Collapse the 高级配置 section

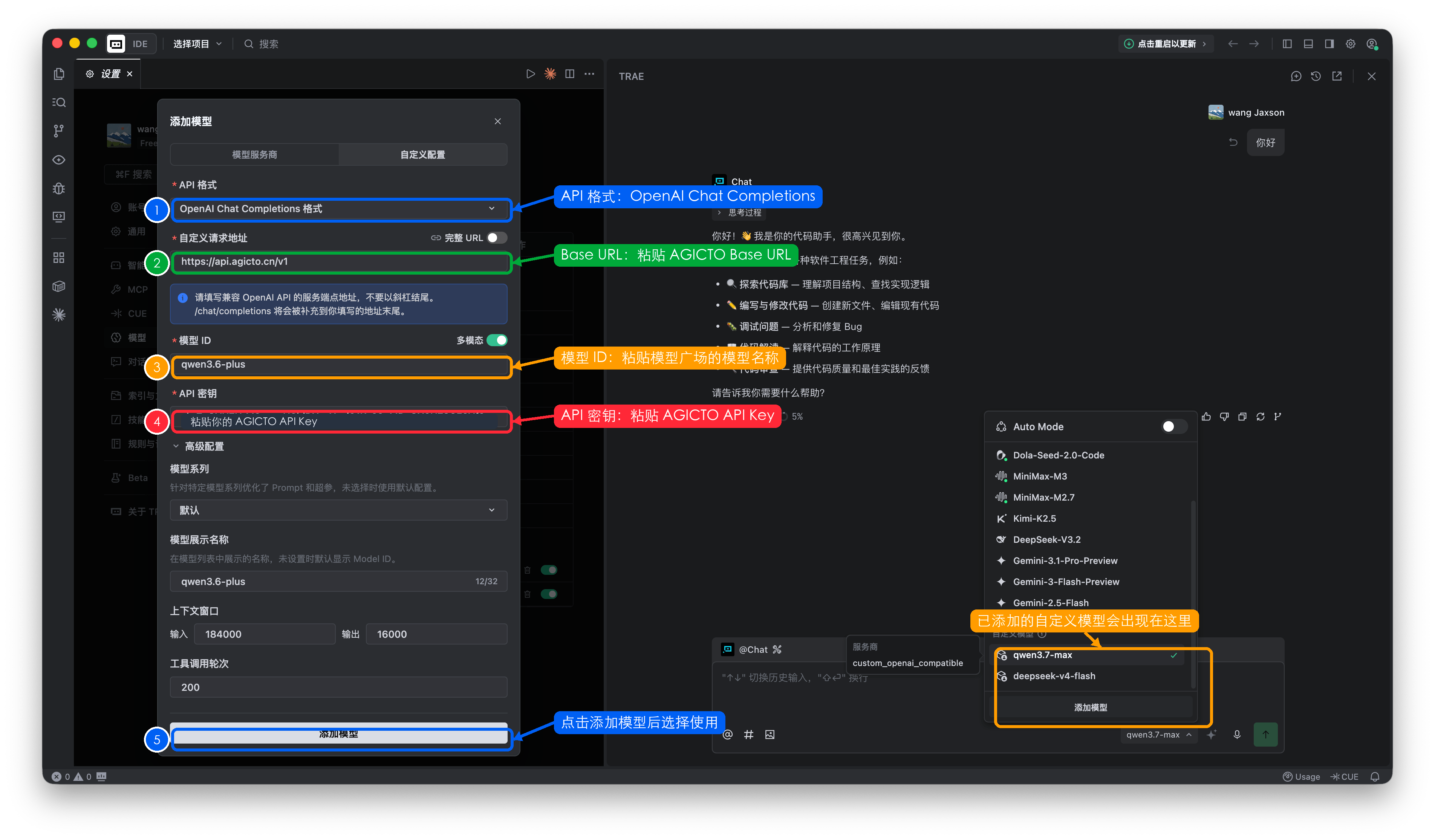pos(198,447)
